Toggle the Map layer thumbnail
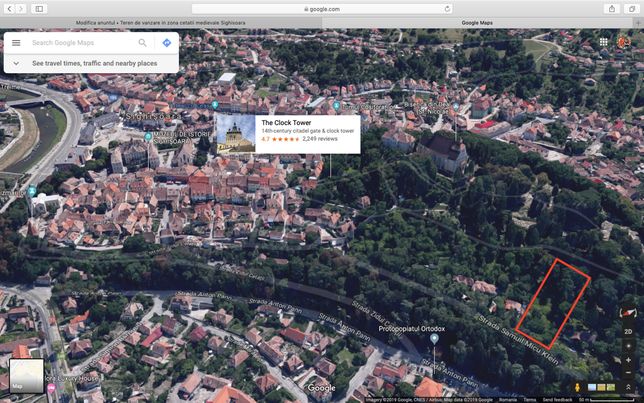644x403 pixels. pyautogui.click(x=27, y=375)
